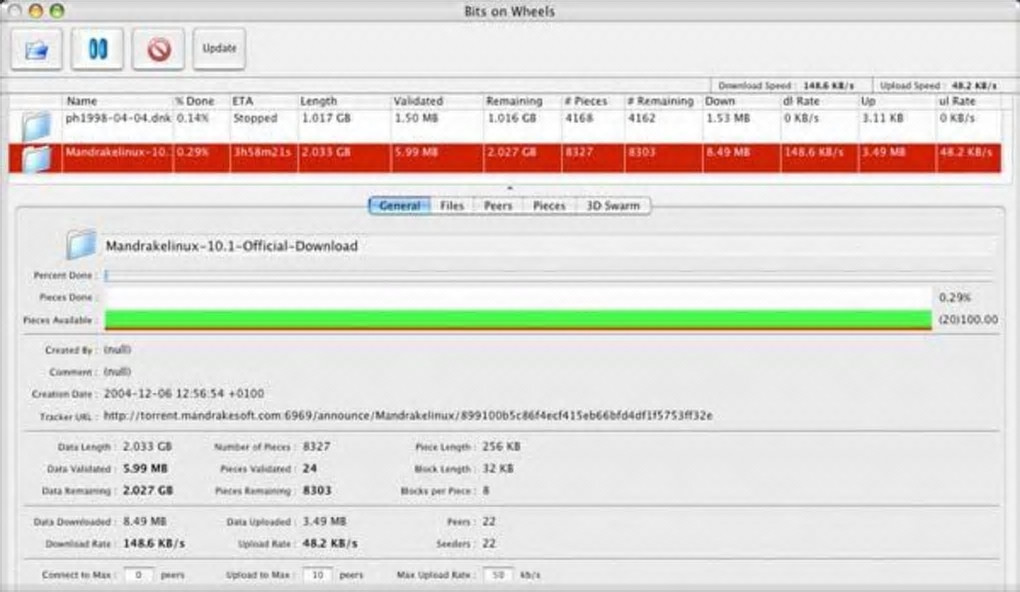Image resolution: width=1020 pixels, height=592 pixels.
Task: Click the tracker URL text
Action: (408, 416)
